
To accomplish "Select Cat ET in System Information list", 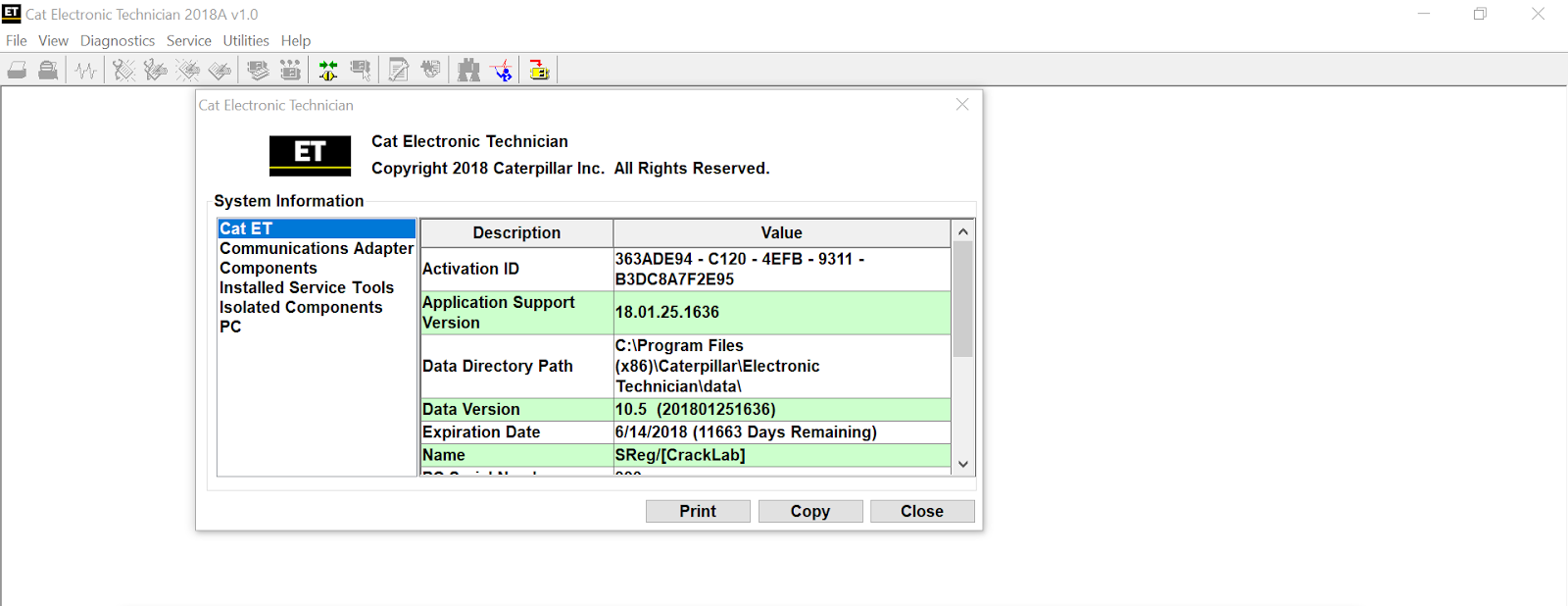I will coord(317,228).
